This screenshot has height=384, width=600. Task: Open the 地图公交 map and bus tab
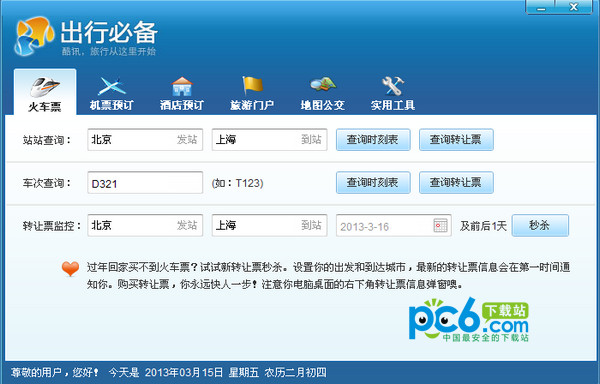click(x=323, y=94)
